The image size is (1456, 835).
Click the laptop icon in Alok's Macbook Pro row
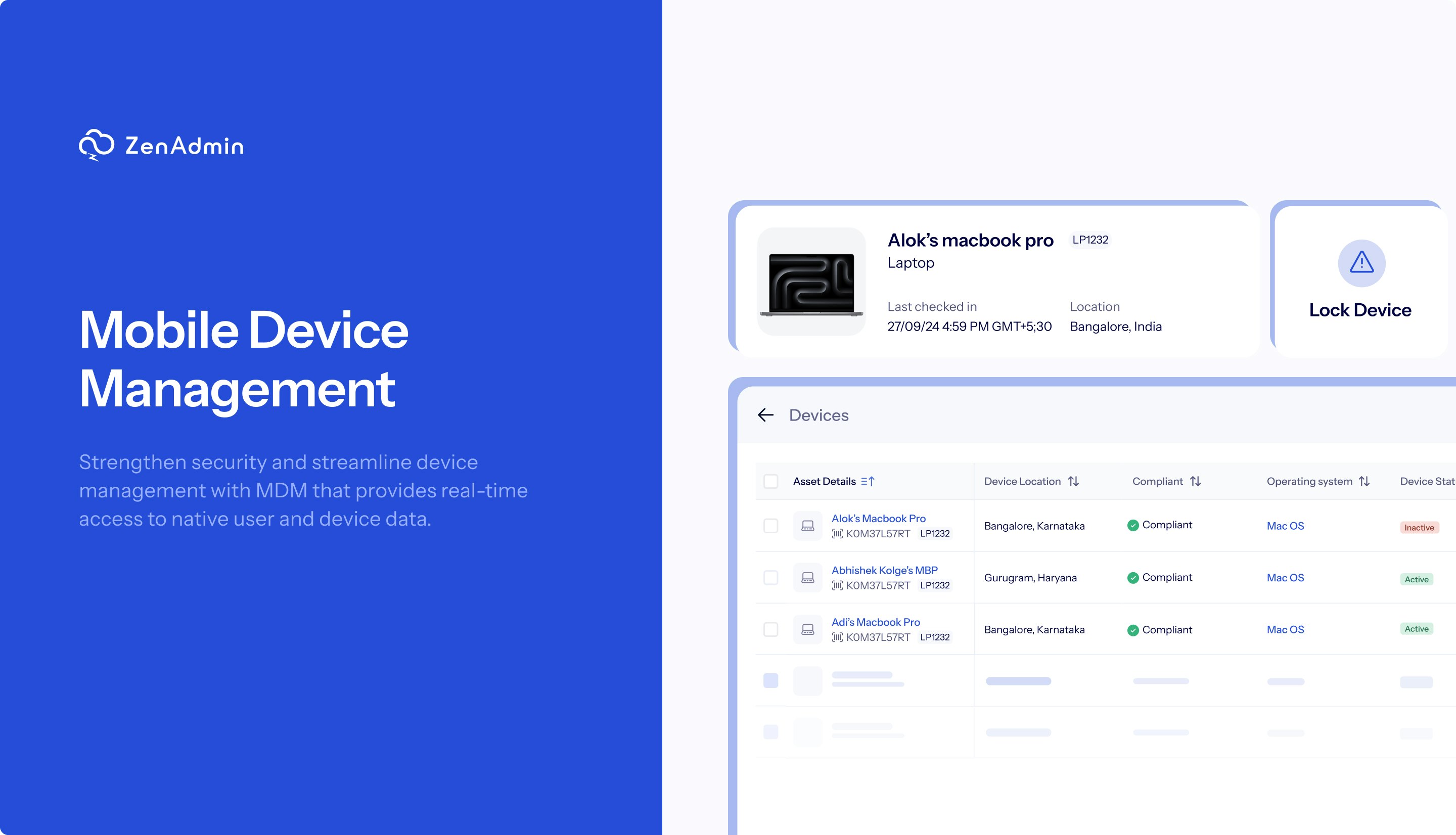tap(807, 526)
